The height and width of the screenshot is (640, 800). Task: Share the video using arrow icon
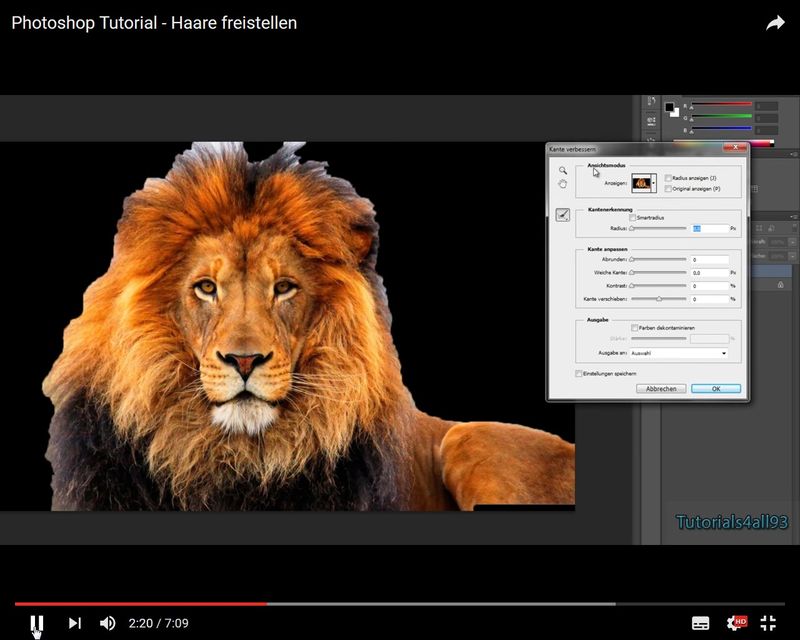pos(775,23)
